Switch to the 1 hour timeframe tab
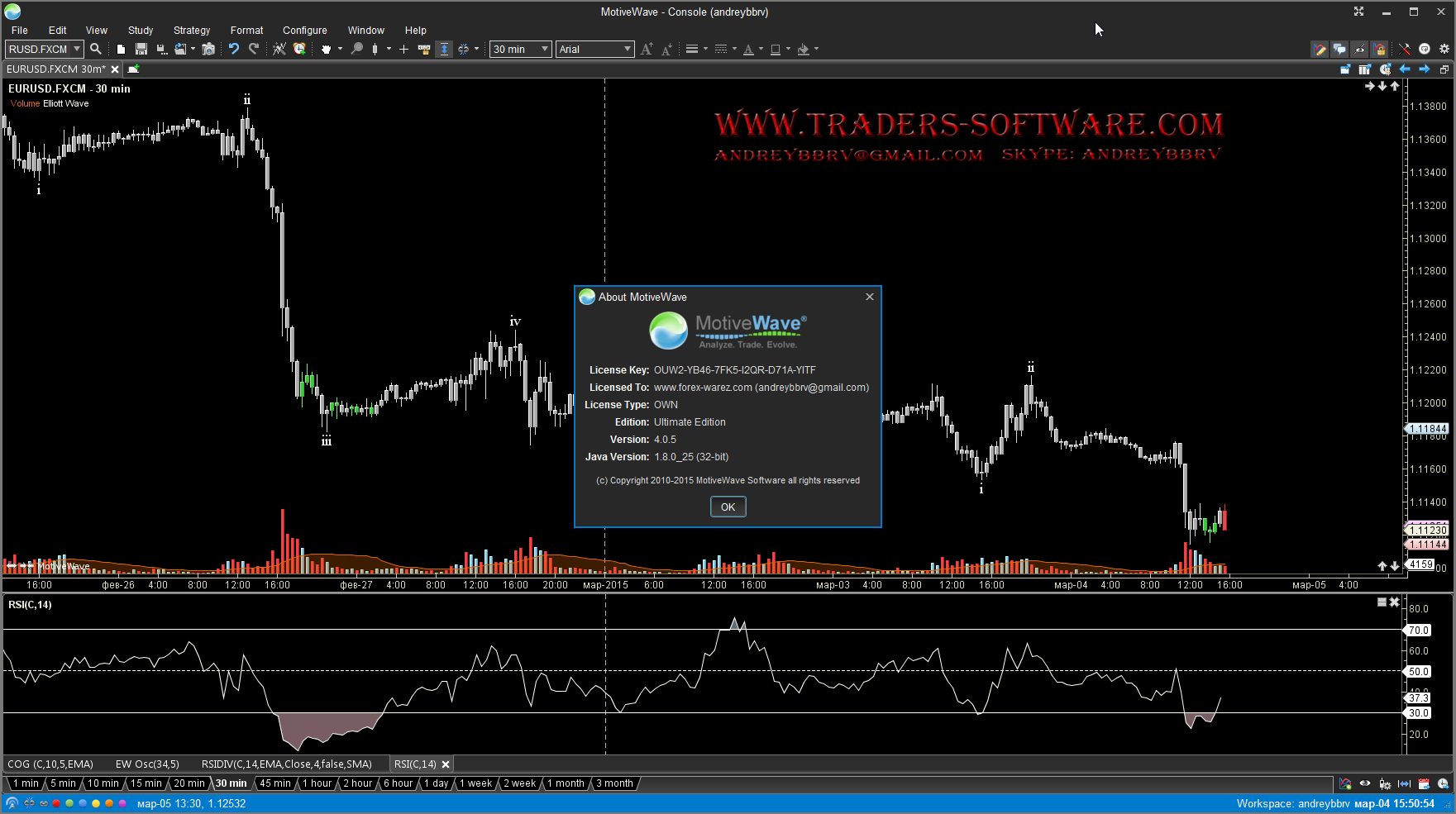This screenshot has width=1456, height=814. pos(317,783)
